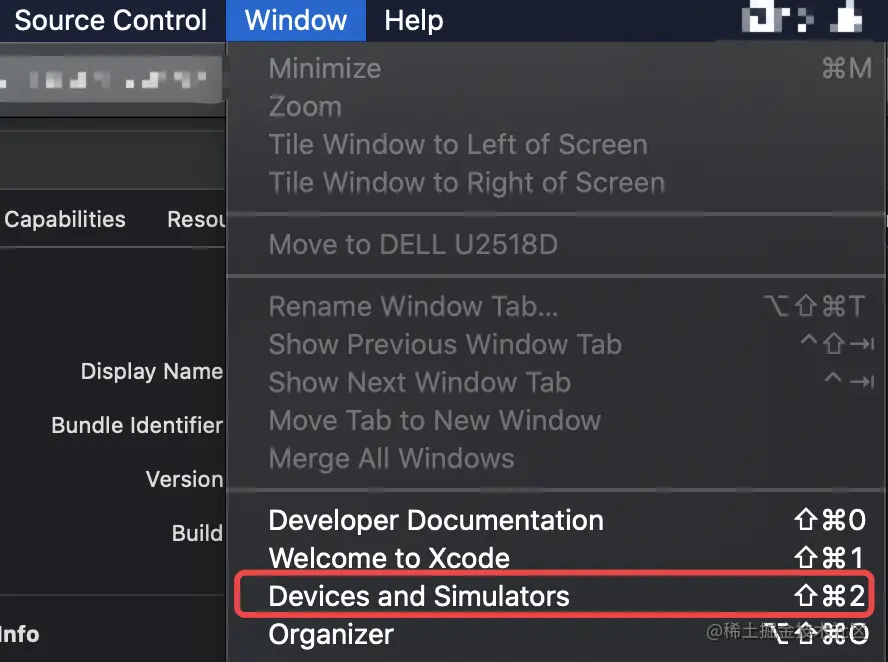
Task: Choose Minimize in Window menu
Action: pyautogui.click(x=557, y=69)
